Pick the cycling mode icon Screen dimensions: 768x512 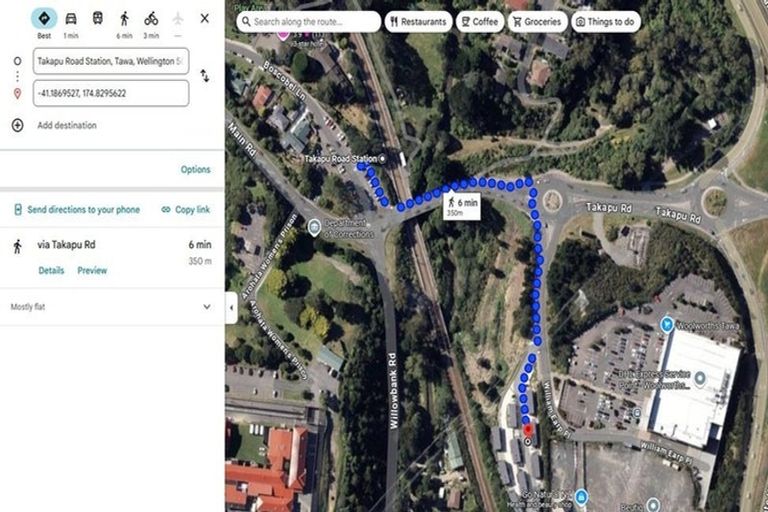(151, 19)
